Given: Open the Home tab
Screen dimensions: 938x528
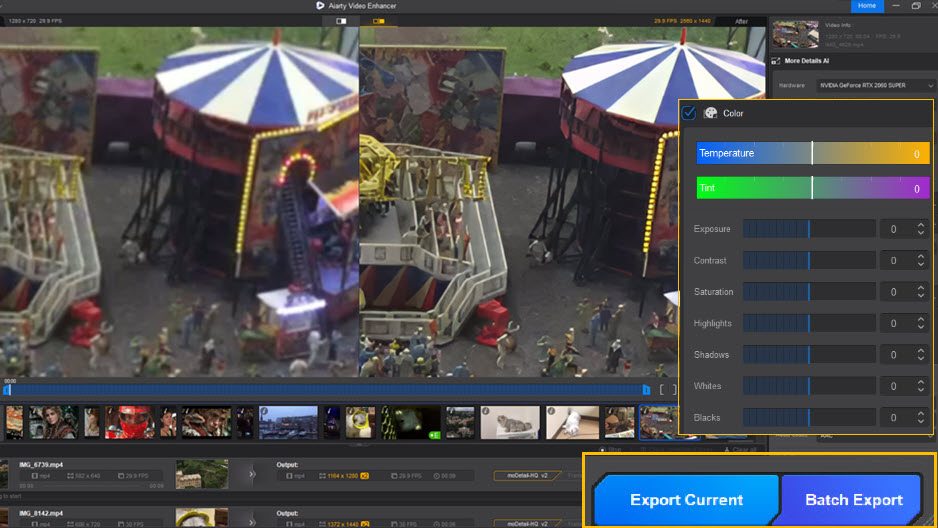Looking at the screenshot, I should [867, 6].
